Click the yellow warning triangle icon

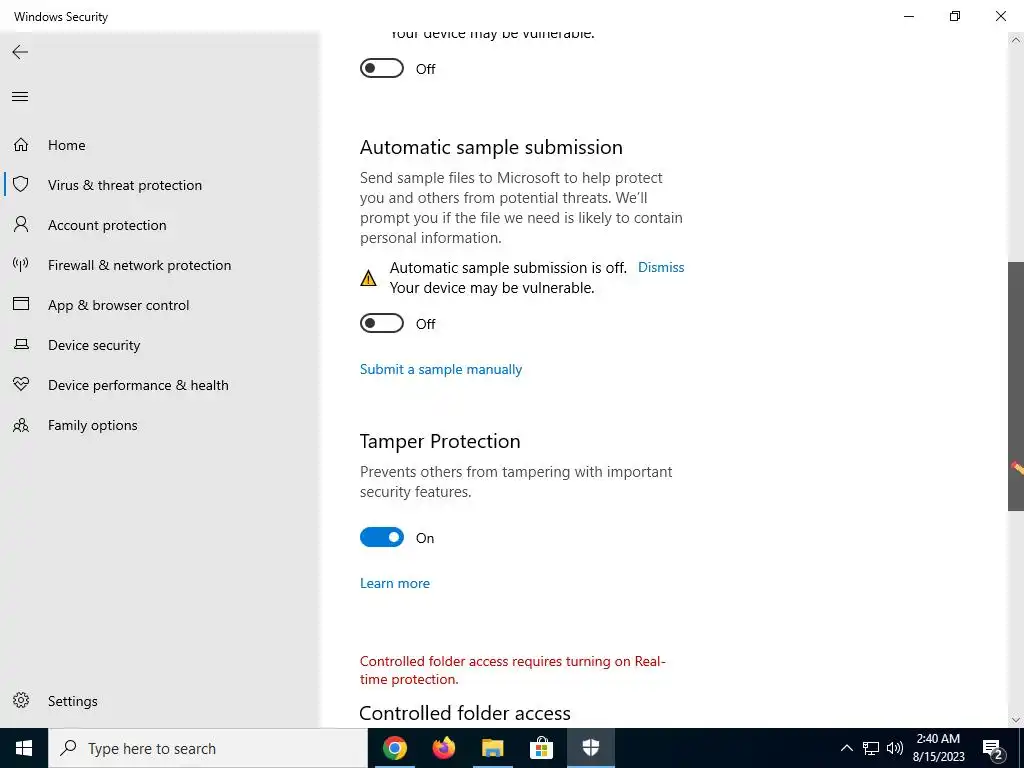coord(368,278)
